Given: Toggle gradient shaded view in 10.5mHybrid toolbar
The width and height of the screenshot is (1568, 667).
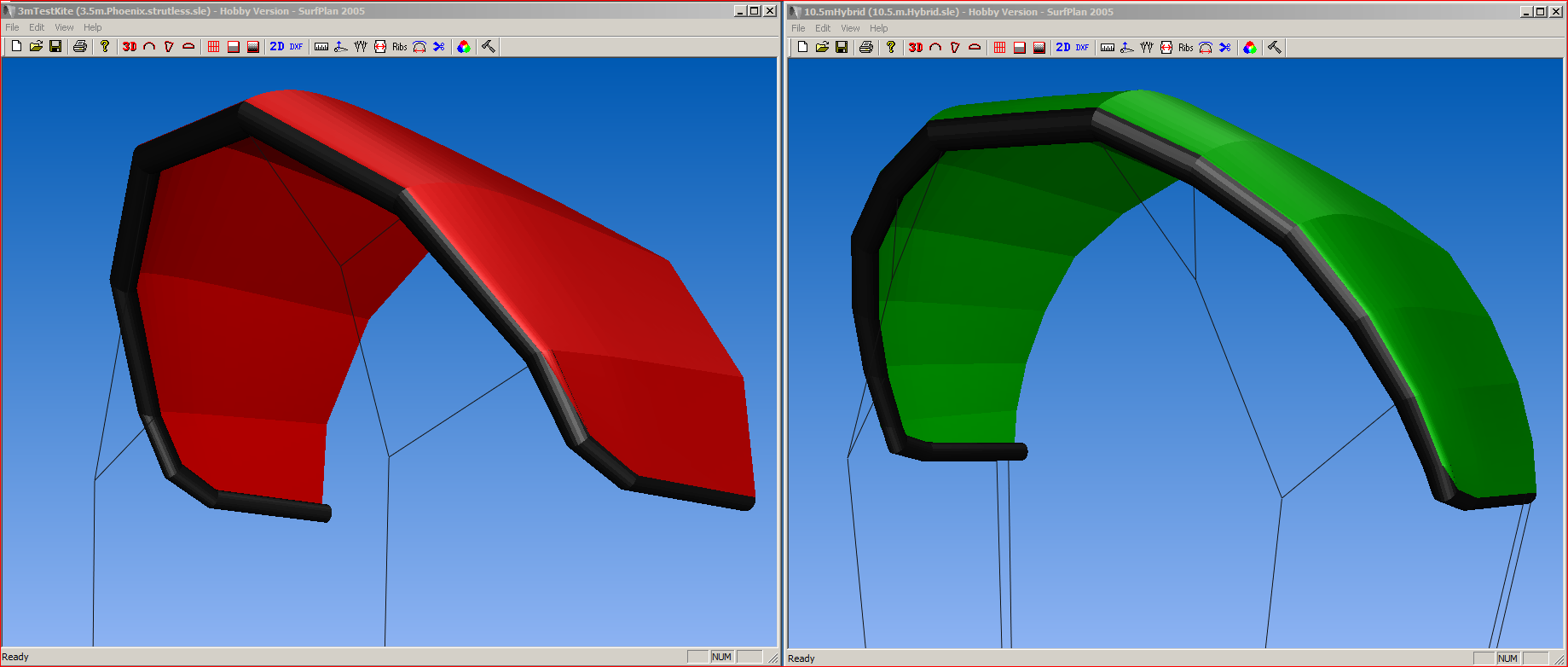Looking at the screenshot, I should click(x=1039, y=48).
